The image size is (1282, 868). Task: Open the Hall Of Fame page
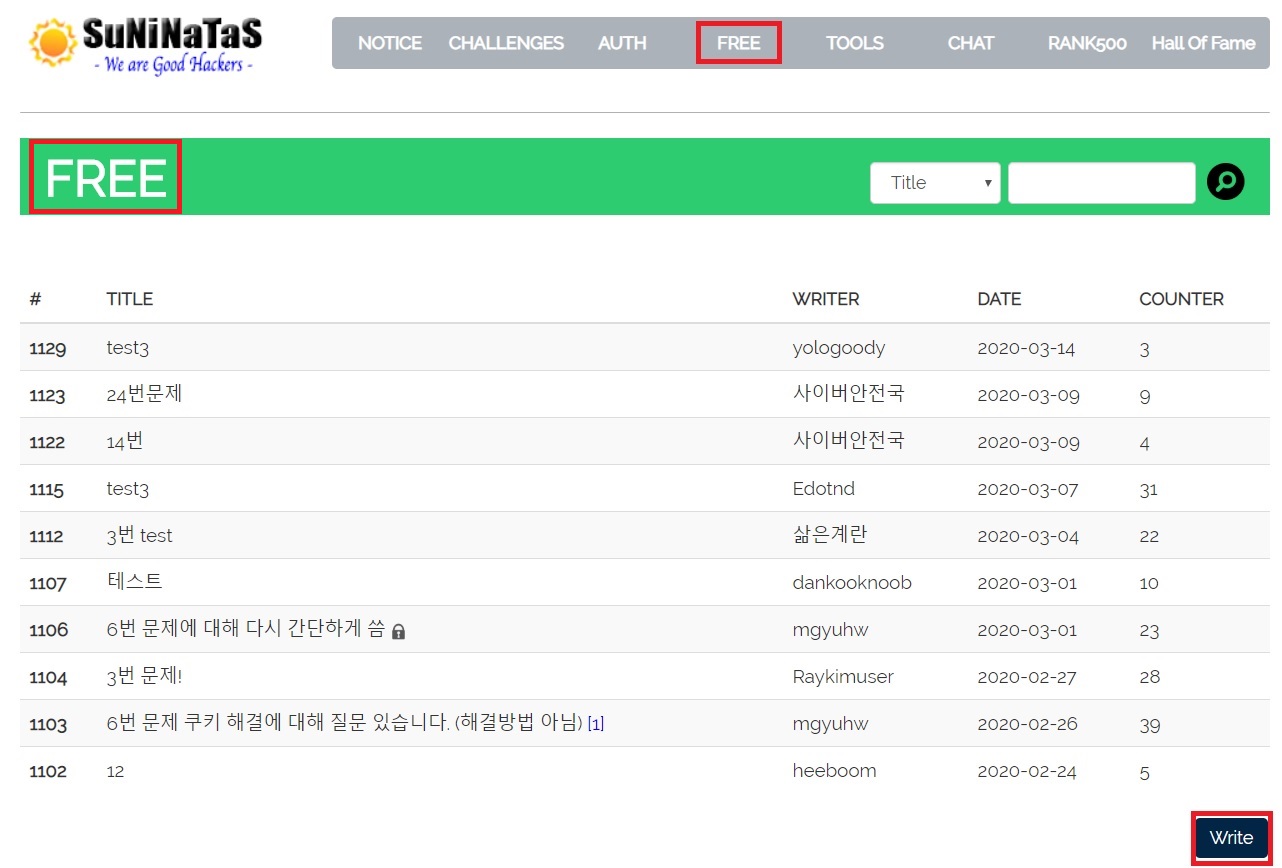pyautogui.click(x=1204, y=43)
